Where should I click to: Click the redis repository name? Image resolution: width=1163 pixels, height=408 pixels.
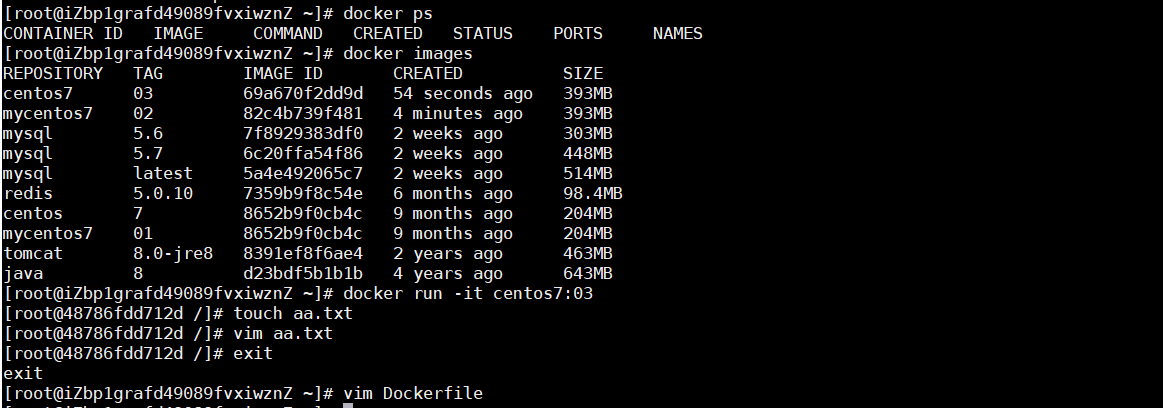tap(28, 193)
